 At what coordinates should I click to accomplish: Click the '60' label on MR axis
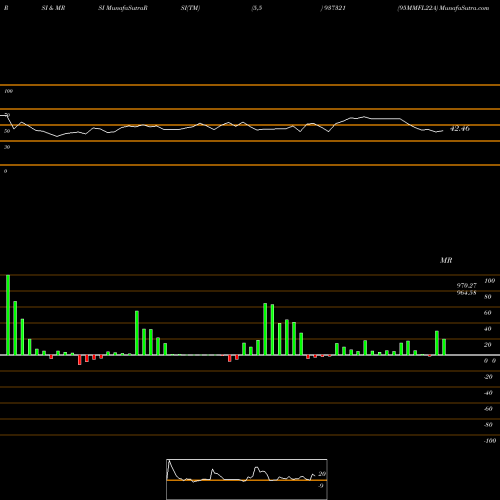[x=488, y=313]
